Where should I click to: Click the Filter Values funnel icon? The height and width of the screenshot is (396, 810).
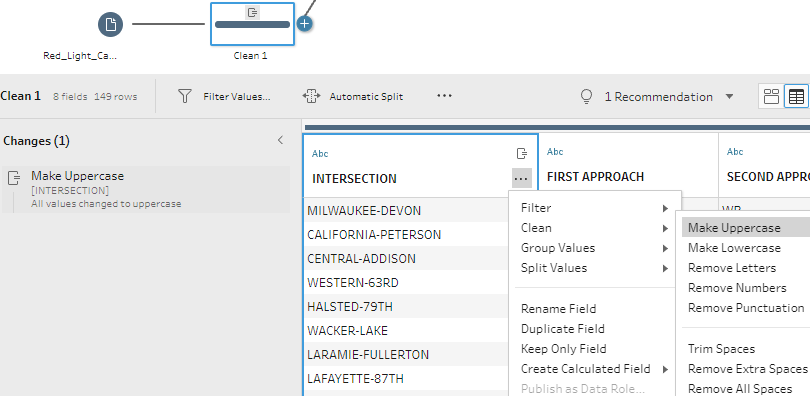(185, 96)
